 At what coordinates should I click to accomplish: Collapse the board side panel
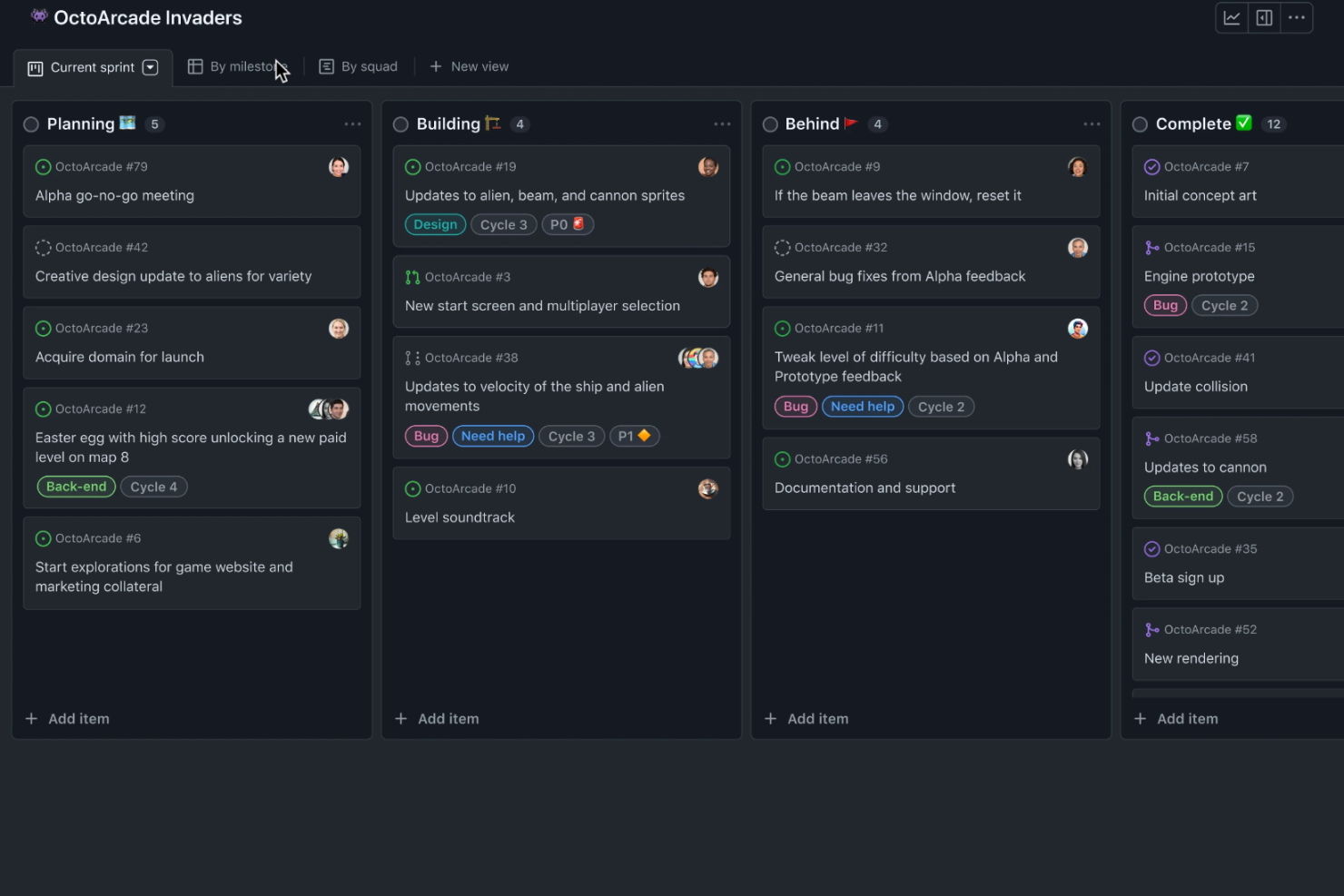1264,17
